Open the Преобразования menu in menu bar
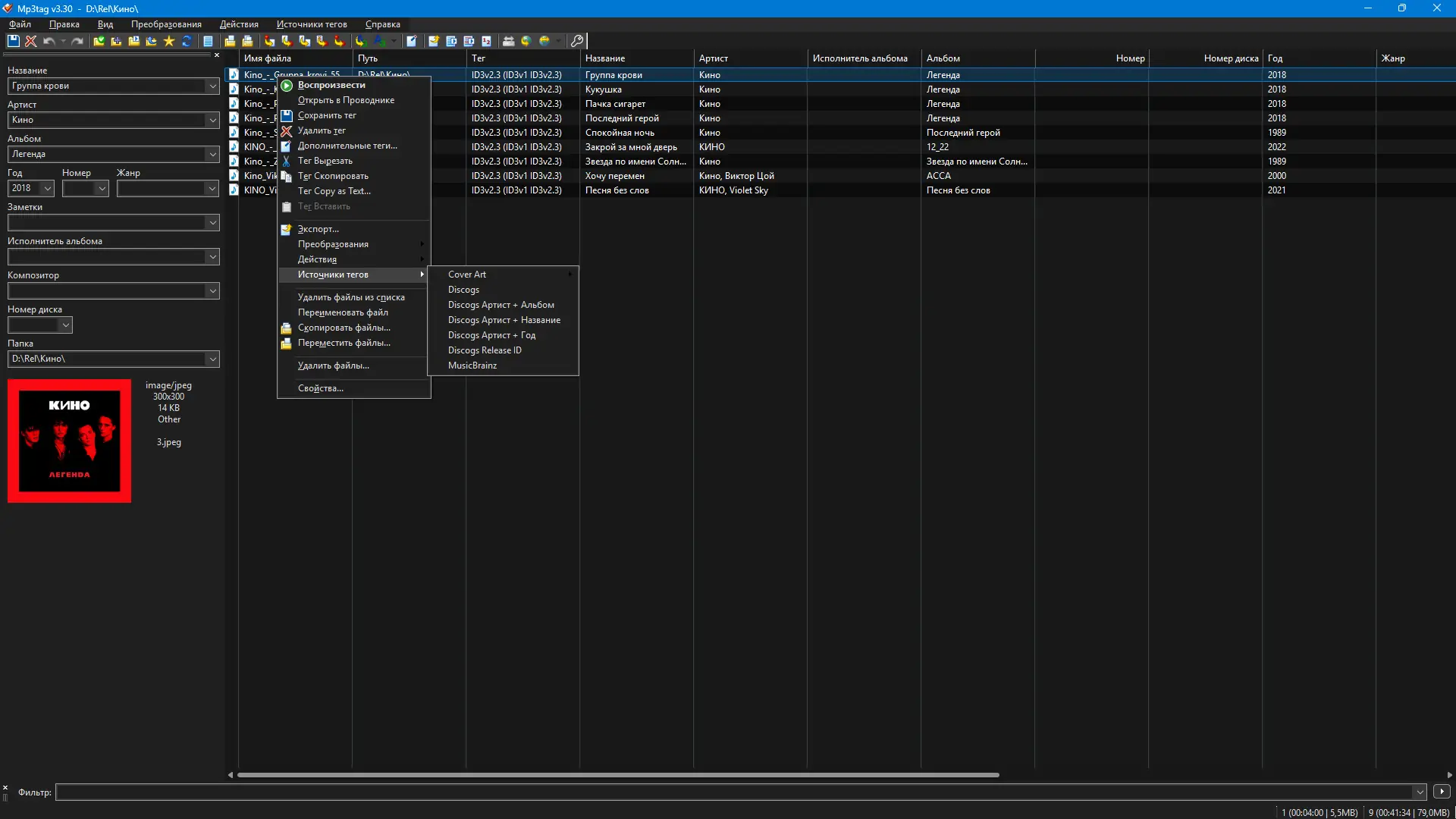This screenshot has height=819, width=1456. (x=166, y=24)
